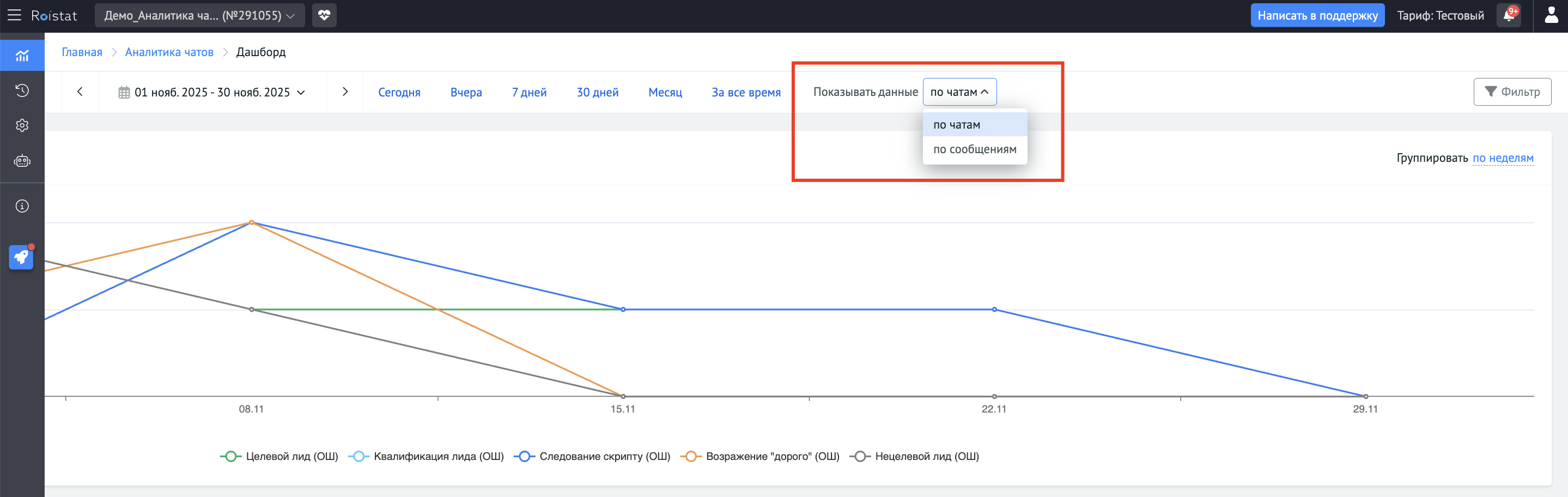Open the date range picker dropdown
The width and height of the screenshot is (1568, 497).
[211, 92]
